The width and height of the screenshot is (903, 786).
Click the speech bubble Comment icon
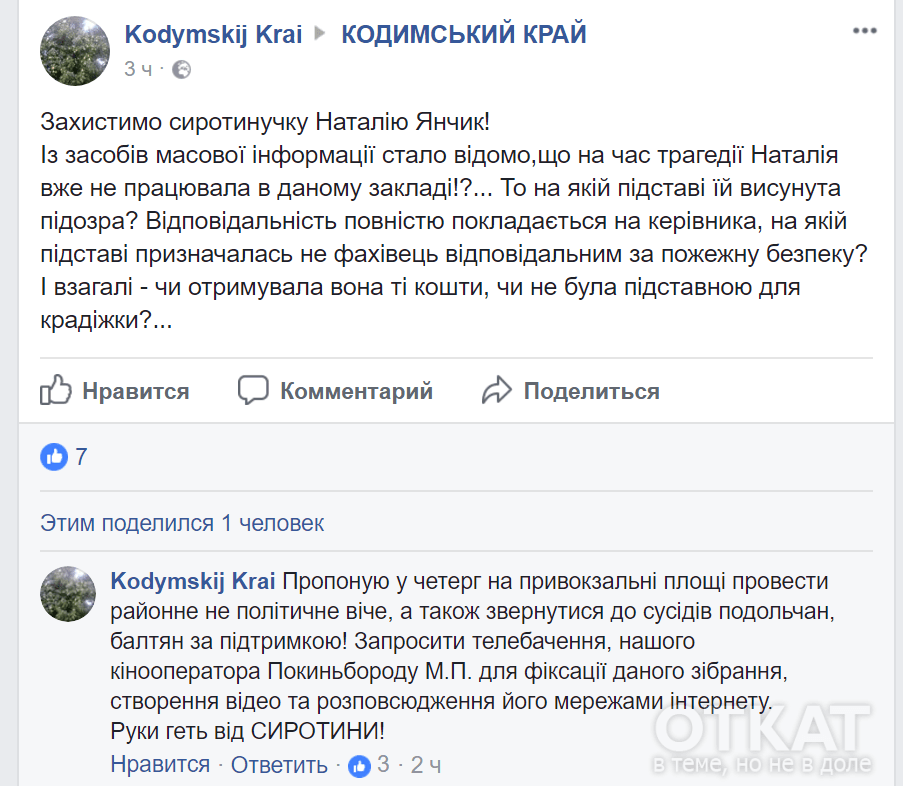[254, 390]
